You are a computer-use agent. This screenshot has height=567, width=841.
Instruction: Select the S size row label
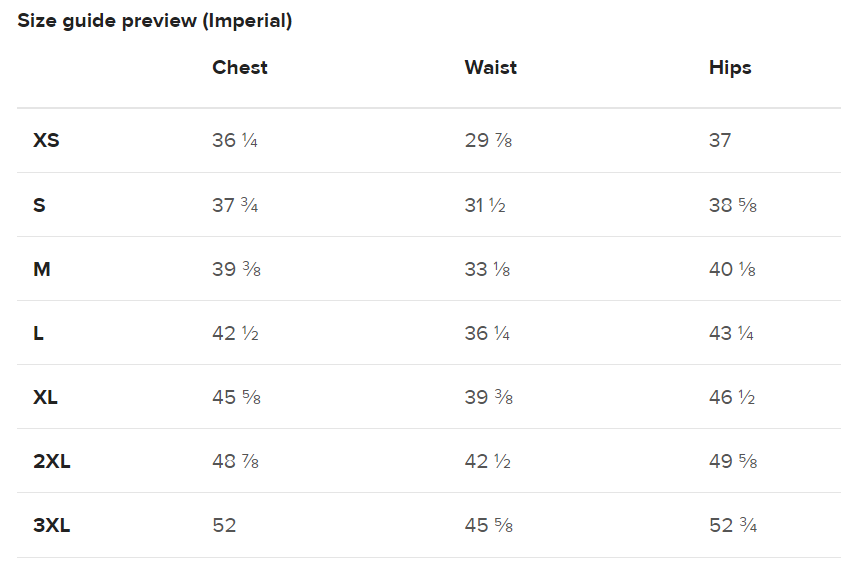pos(39,205)
